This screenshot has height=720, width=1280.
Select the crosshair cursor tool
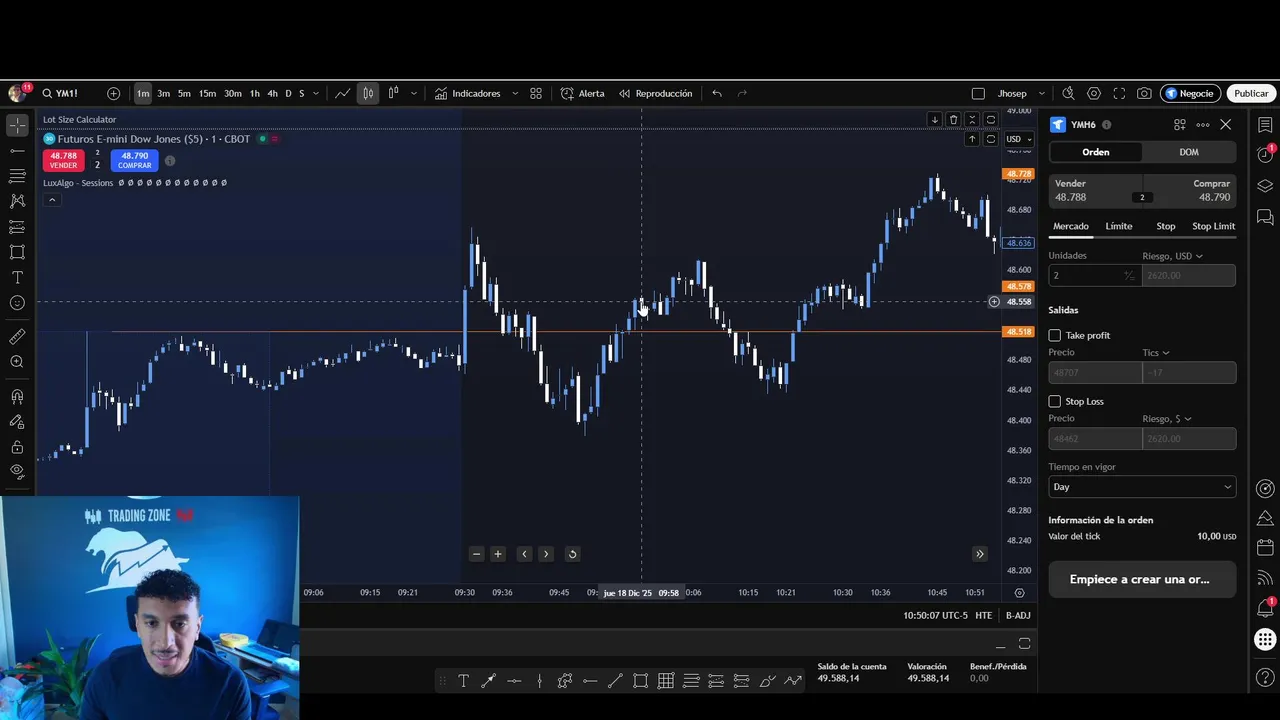click(17, 125)
